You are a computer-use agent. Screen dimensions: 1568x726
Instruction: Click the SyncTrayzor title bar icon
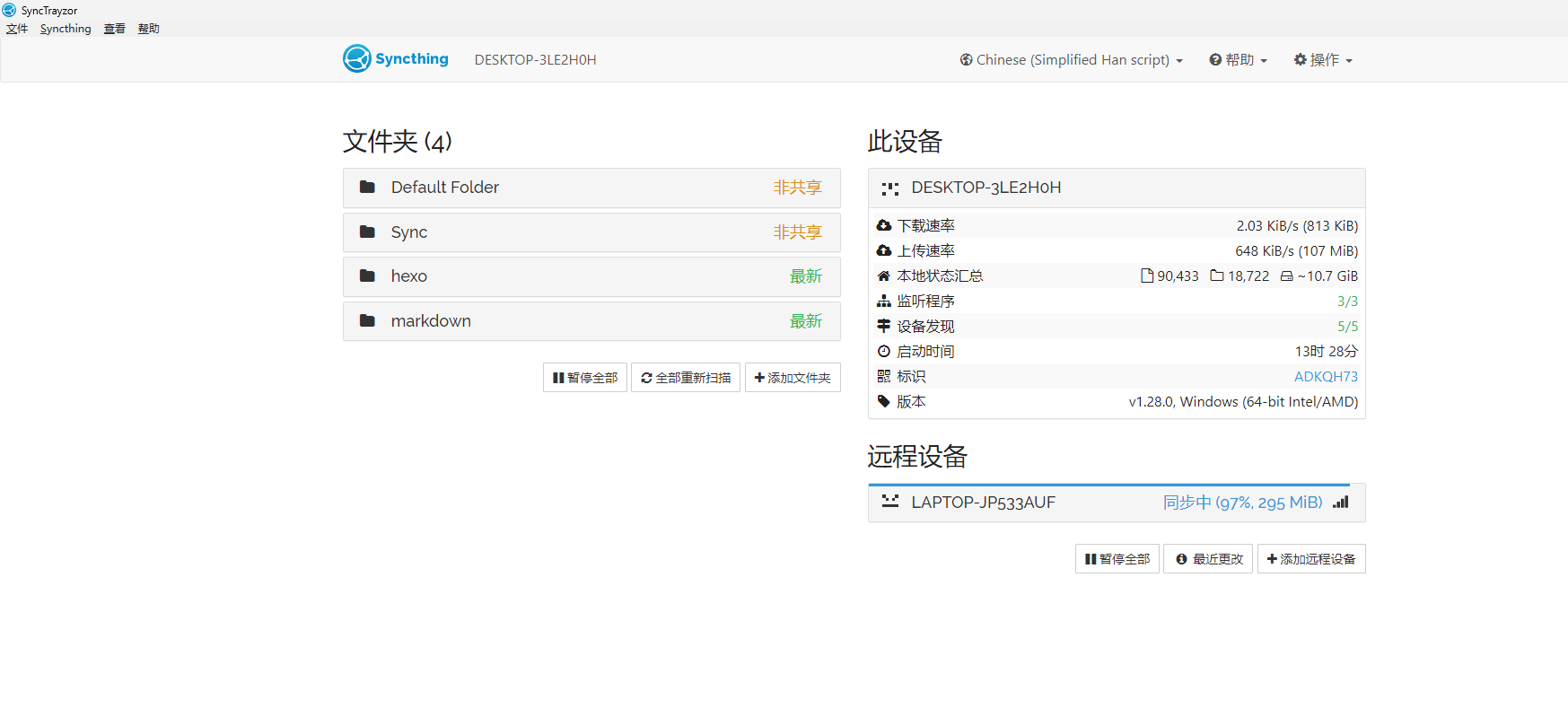(9, 10)
